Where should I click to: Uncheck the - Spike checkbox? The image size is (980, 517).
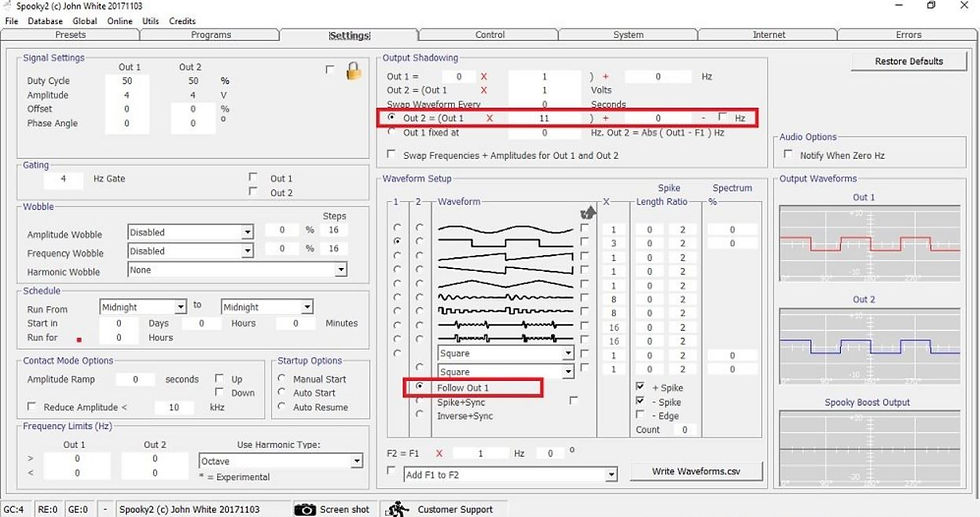[x=640, y=401]
